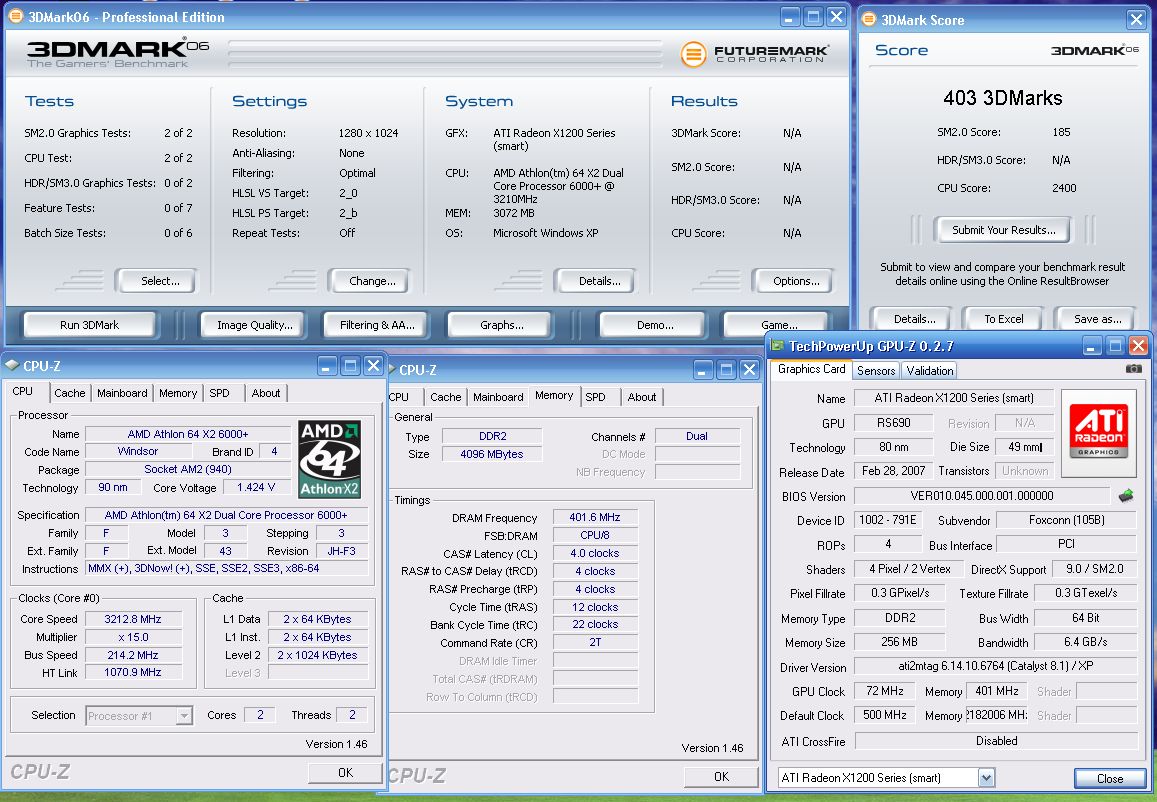Open the Memory tab in left CPU-Z window
Image resolution: width=1157 pixels, height=802 pixels.
[178, 393]
